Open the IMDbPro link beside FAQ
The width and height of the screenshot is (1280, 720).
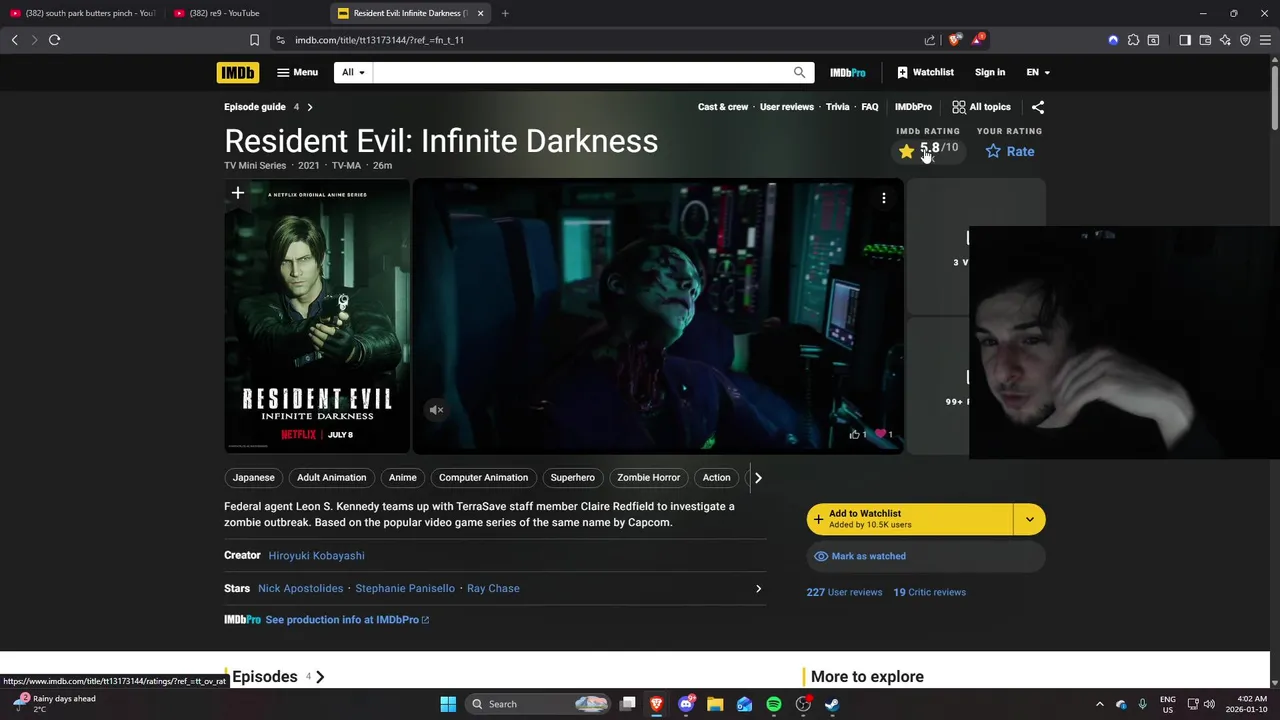click(913, 107)
